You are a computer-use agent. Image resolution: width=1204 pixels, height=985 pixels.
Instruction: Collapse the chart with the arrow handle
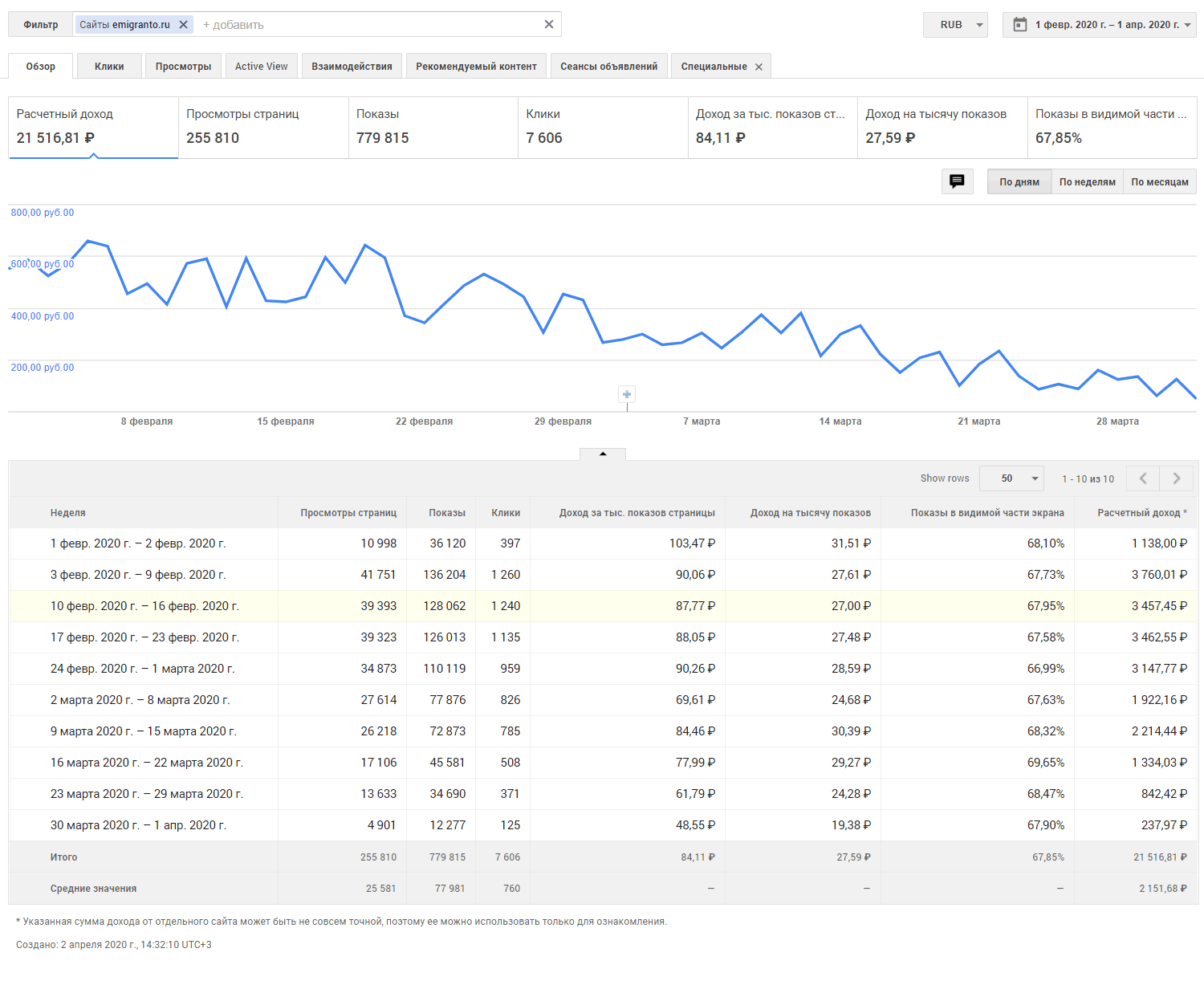603,454
